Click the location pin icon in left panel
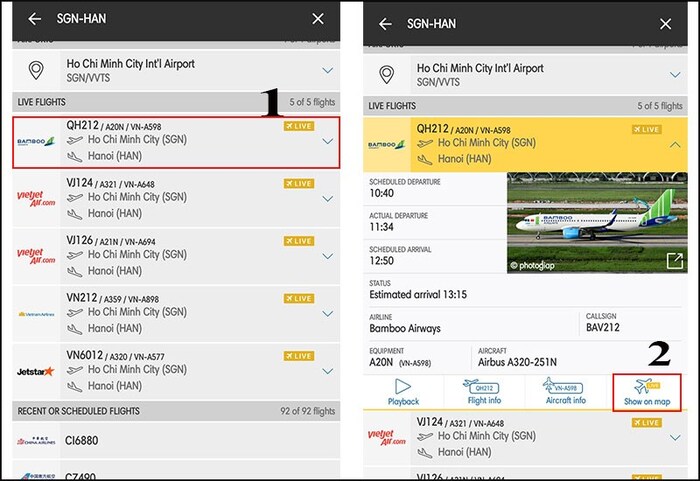 [36, 70]
